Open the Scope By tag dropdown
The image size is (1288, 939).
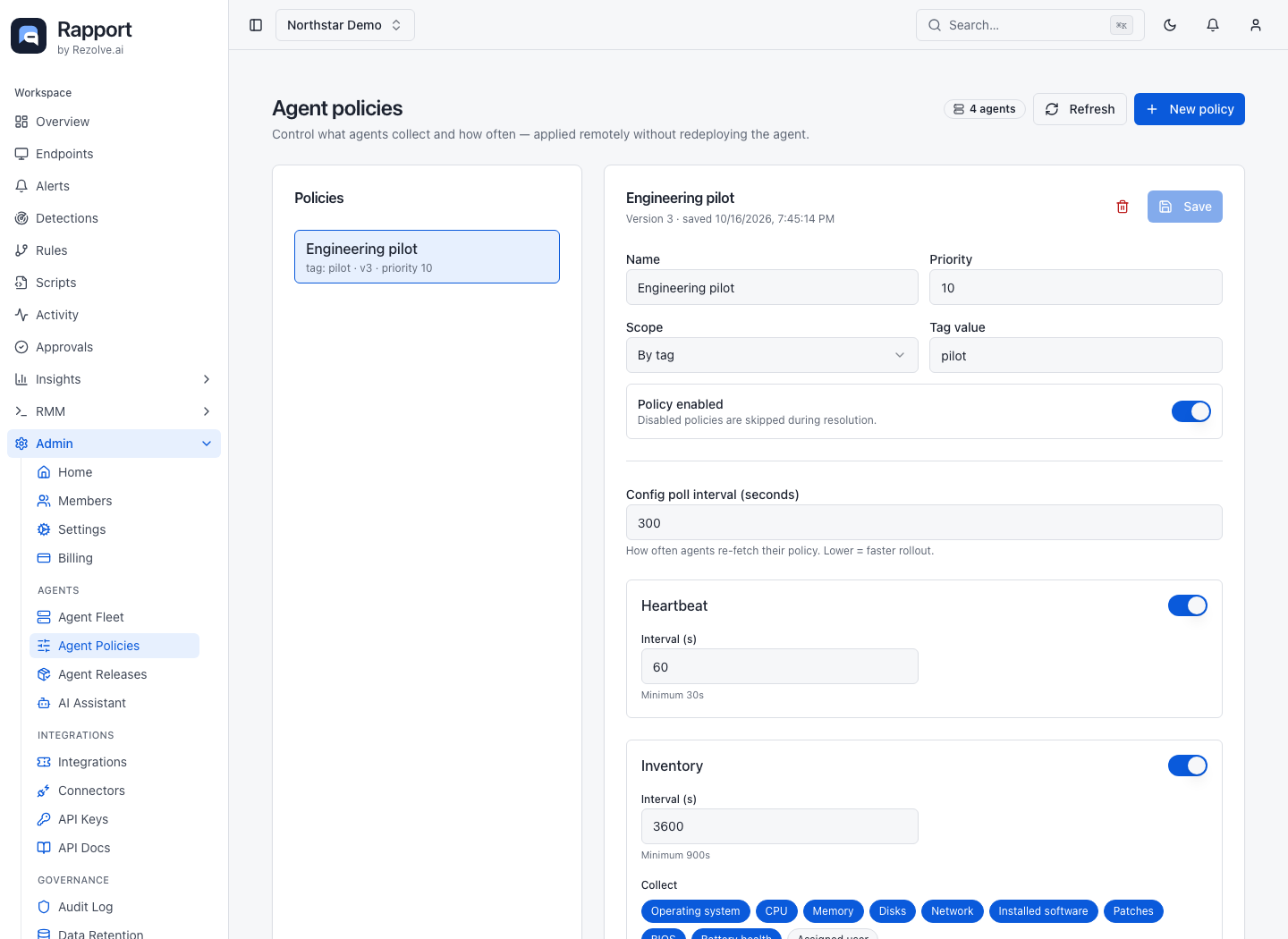pos(772,355)
